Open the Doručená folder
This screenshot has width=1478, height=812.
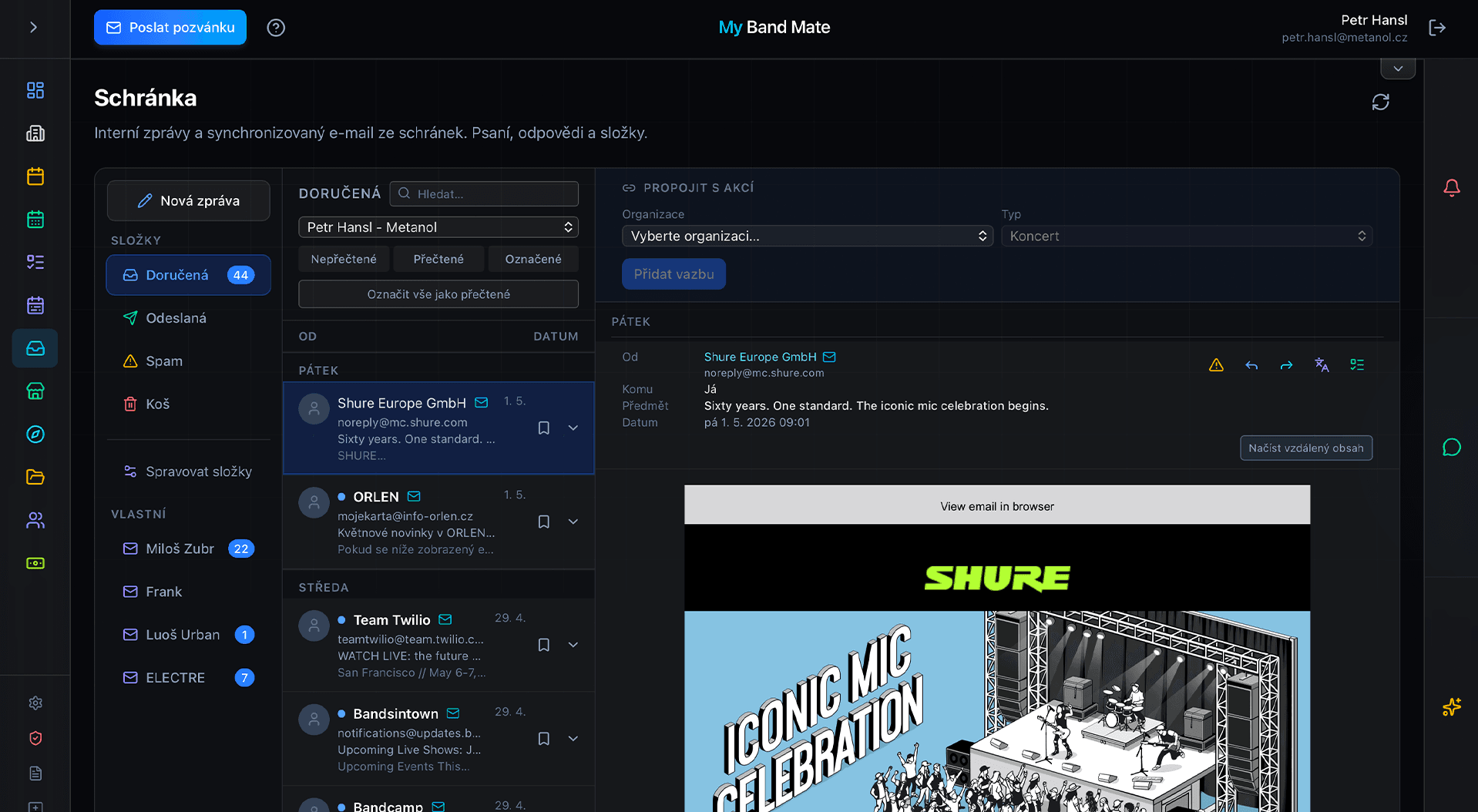point(189,275)
